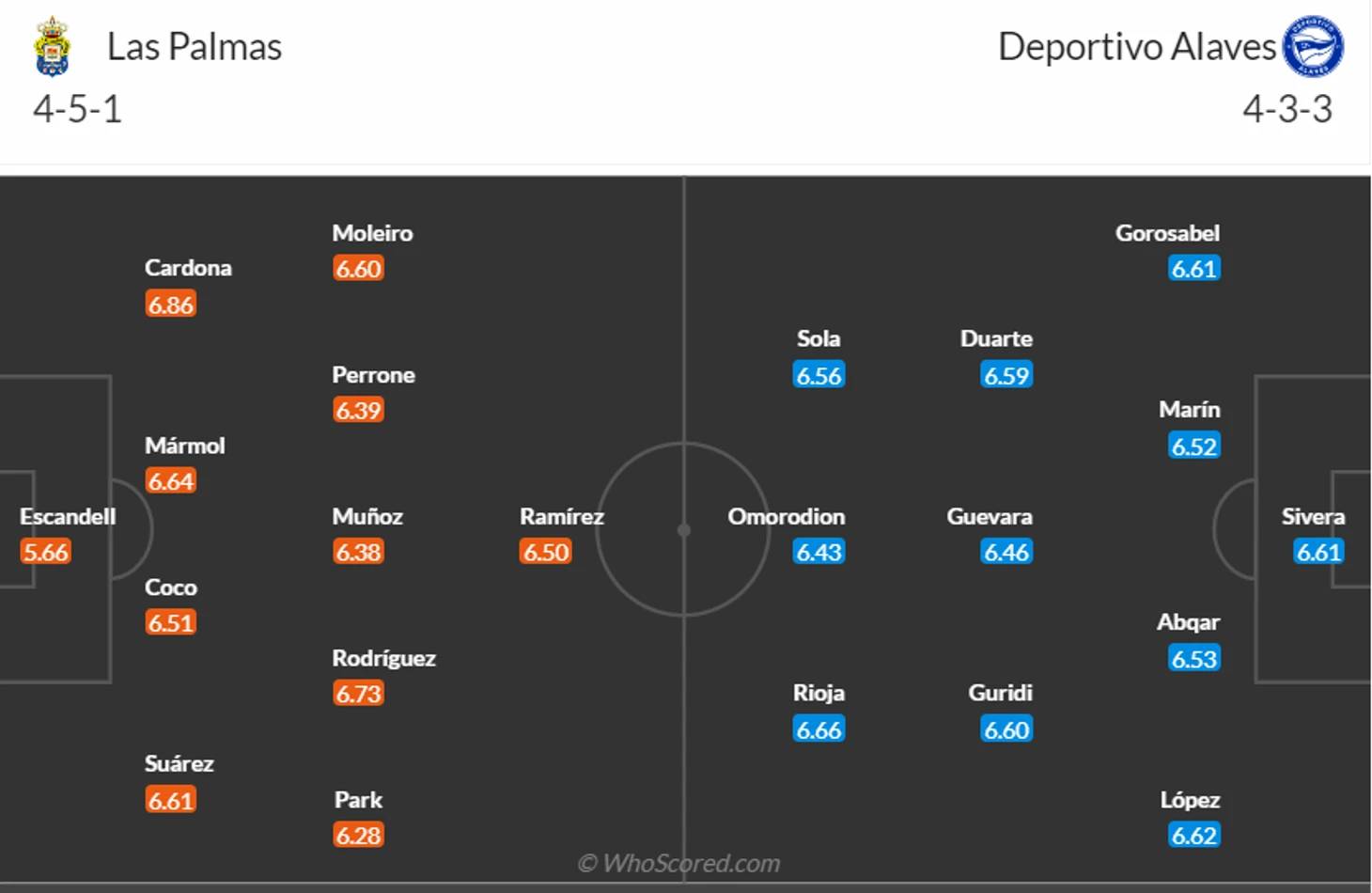Select Duarte's 6.59 rating badge

(1006, 375)
